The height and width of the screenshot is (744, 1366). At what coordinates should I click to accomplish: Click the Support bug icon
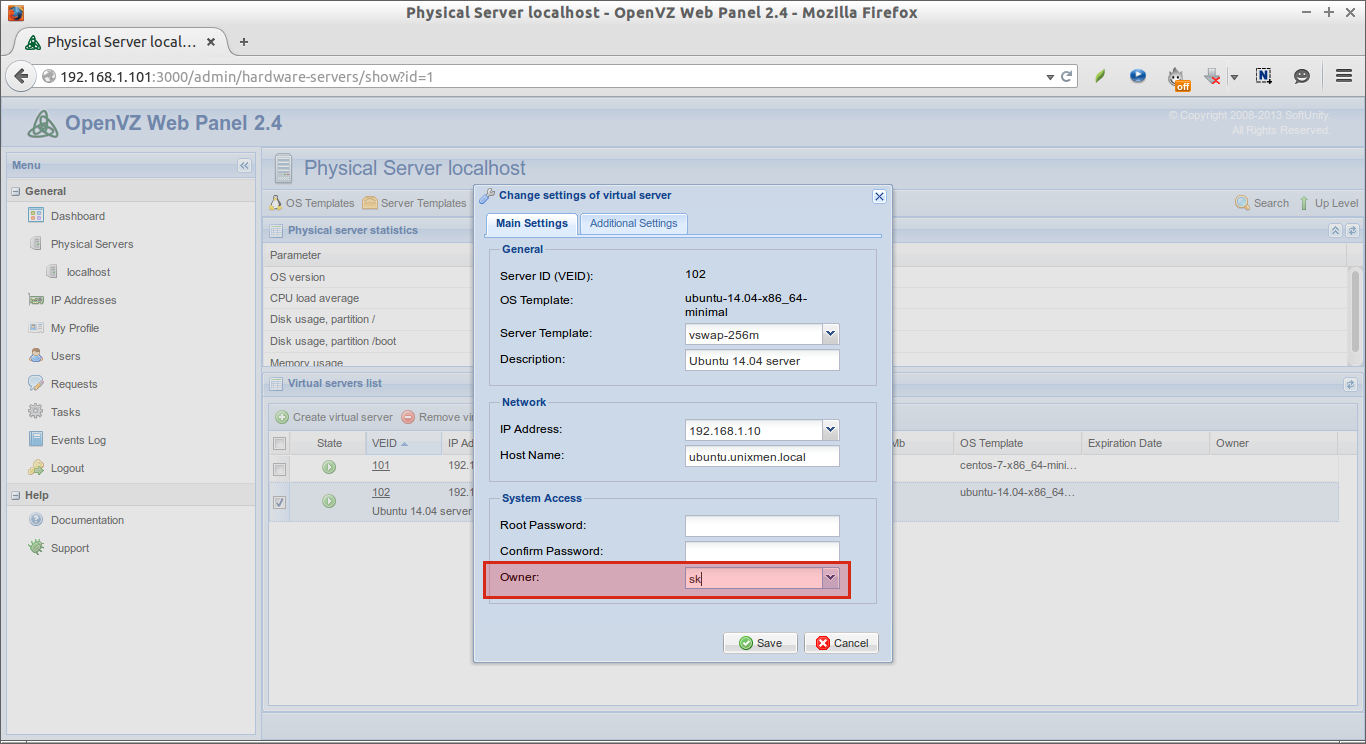(36, 548)
